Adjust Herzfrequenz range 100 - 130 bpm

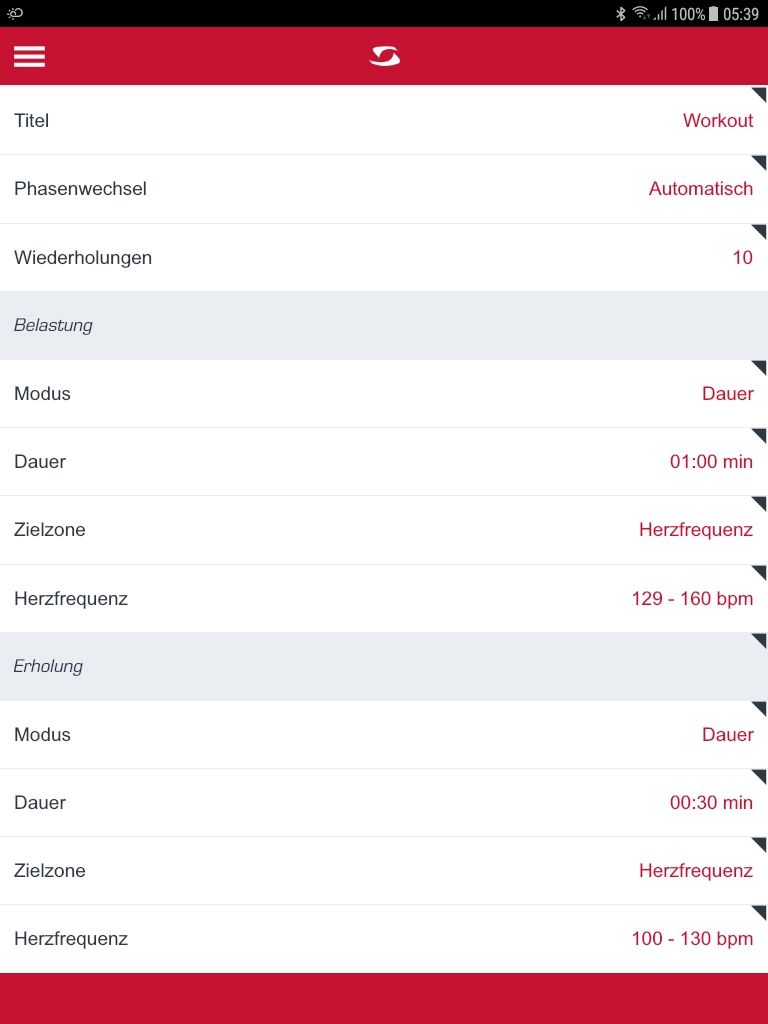(692, 939)
